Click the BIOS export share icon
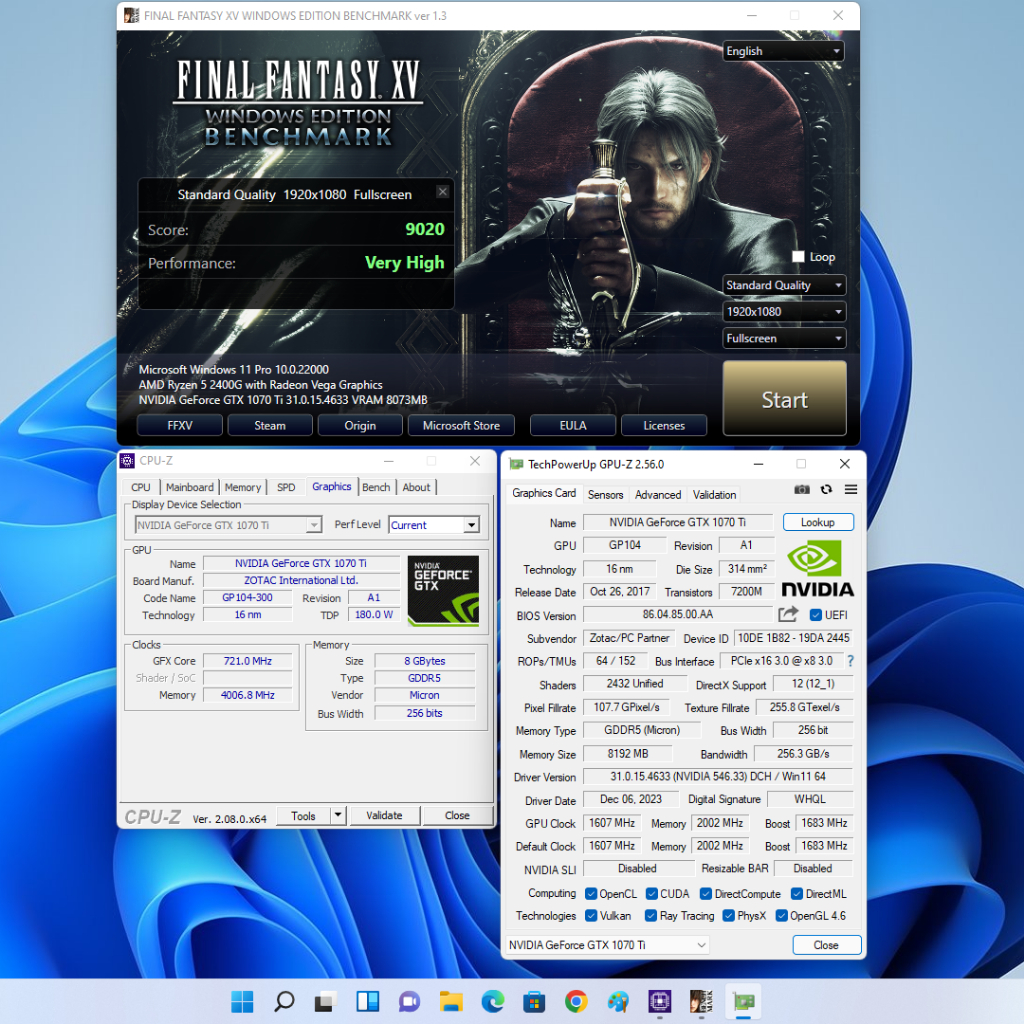The height and width of the screenshot is (1024, 1024). point(788,615)
